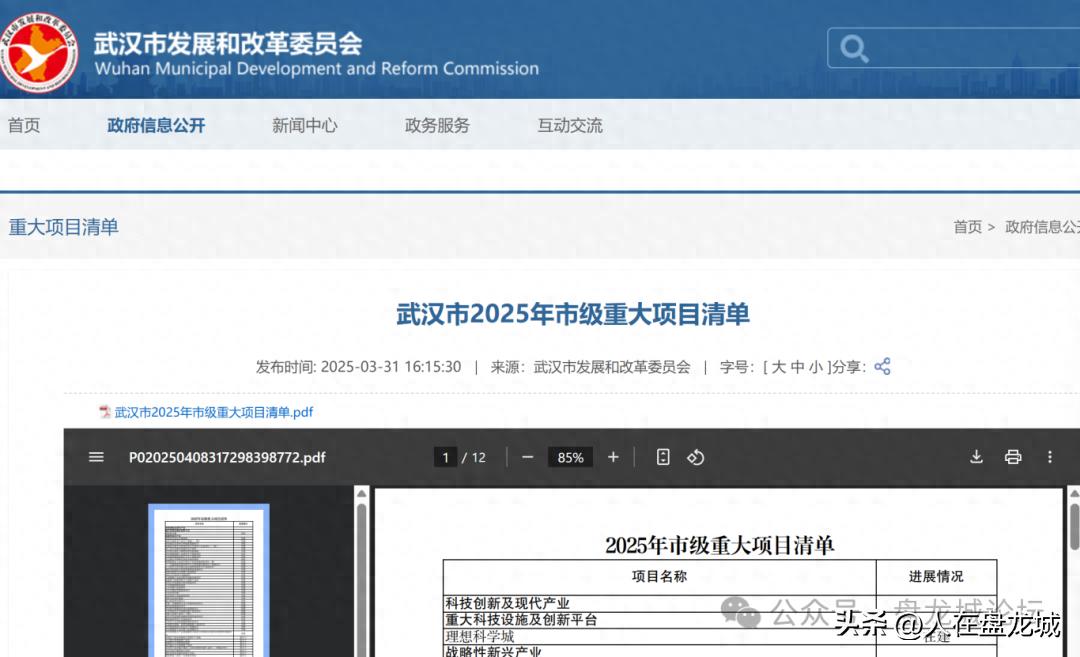Click the 重大项目清单 section heading
This screenshot has width=1080, height=657.
[63, 227]
